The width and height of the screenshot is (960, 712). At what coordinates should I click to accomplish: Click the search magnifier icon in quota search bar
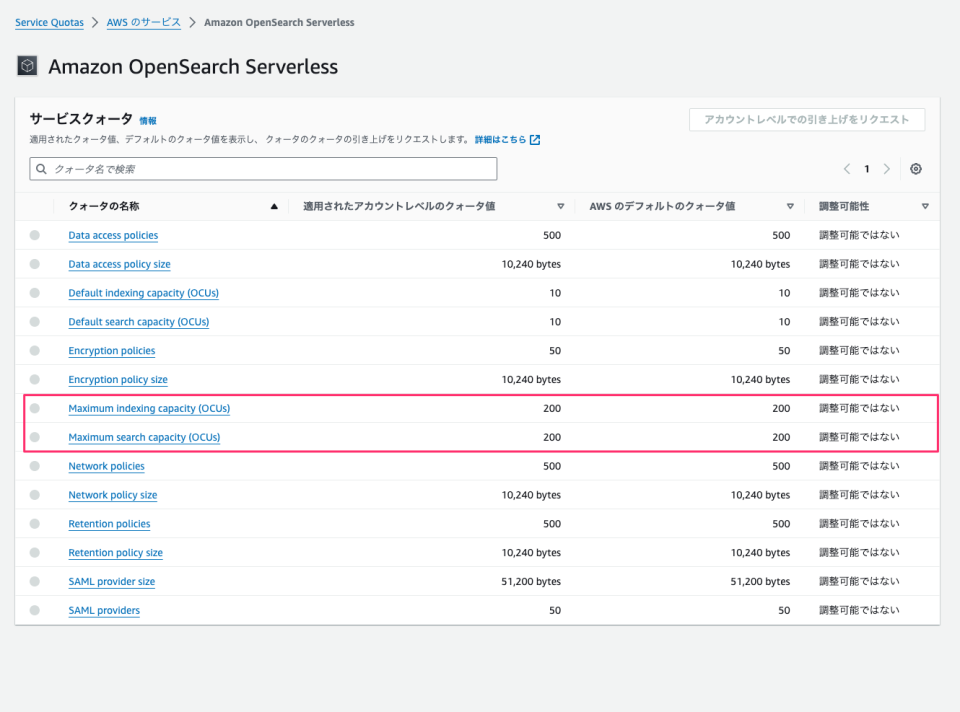pyautogui.click(x=41, y=169)
